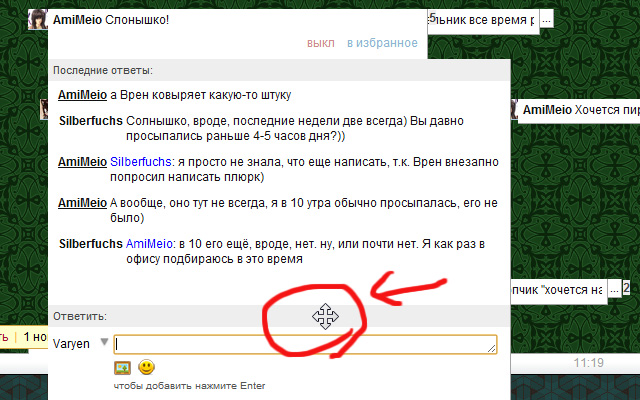
Task: Open the blue AmiMeio mention link
Action: [x=149, y=244]
